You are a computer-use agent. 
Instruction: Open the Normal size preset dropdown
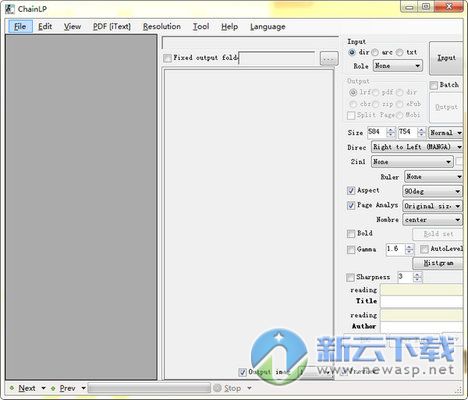tap(446, 133)
